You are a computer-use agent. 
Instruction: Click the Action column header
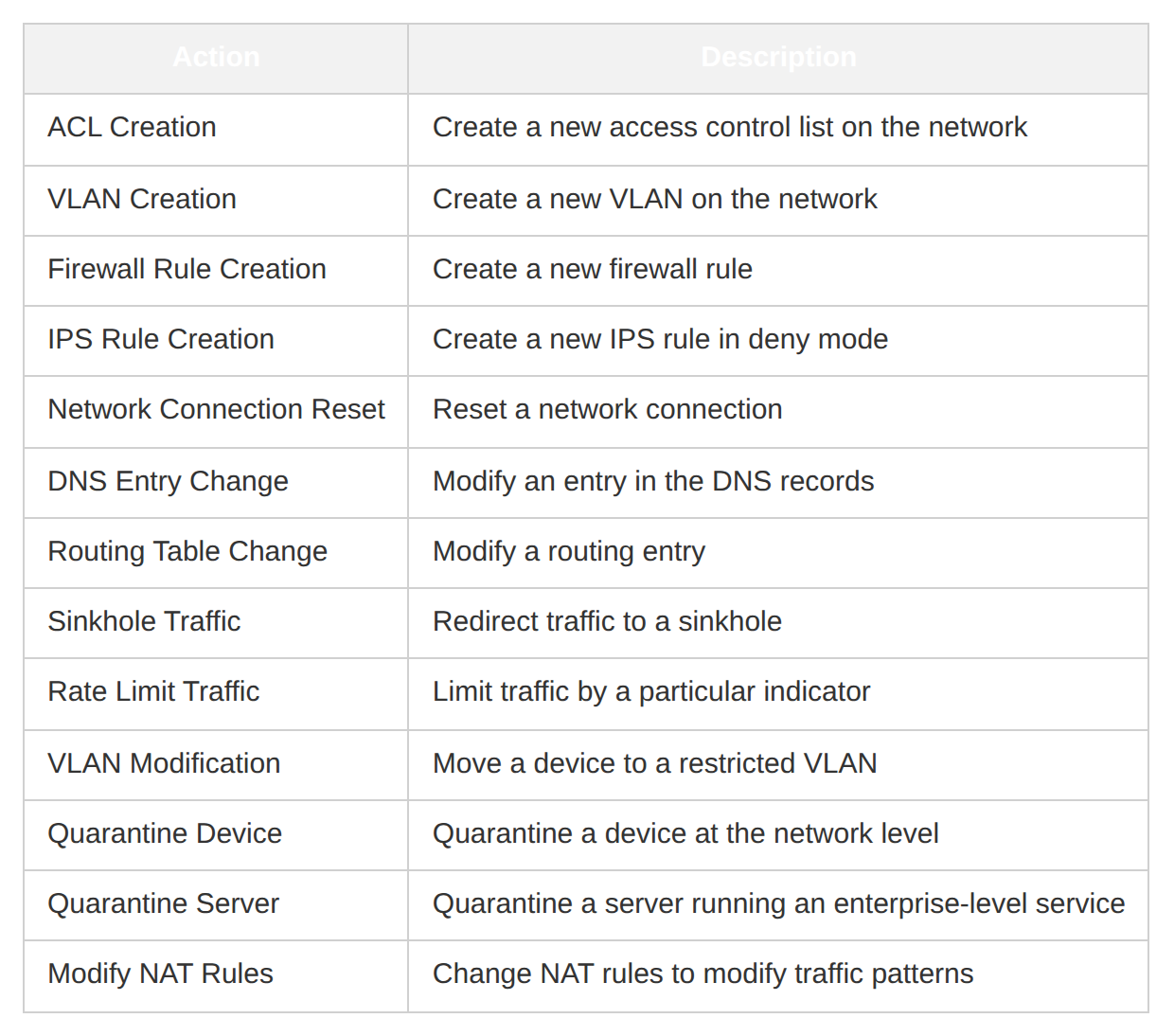[x=216, y=58]
